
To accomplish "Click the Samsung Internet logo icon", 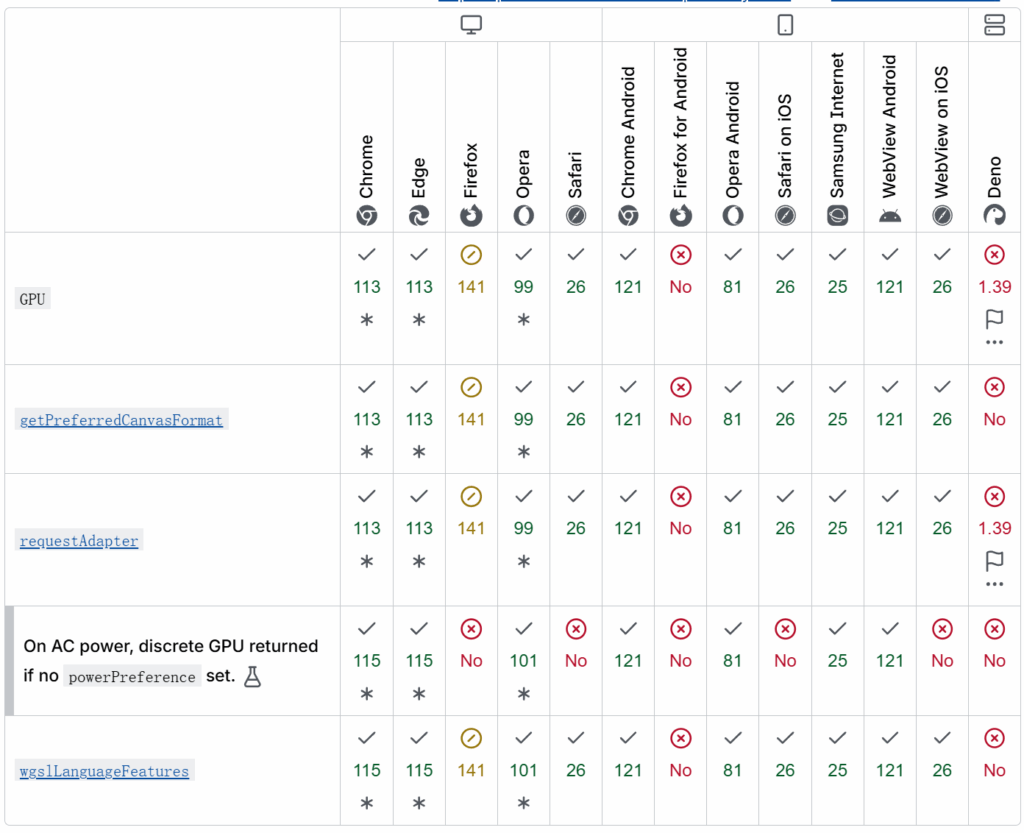I will 837,215.
